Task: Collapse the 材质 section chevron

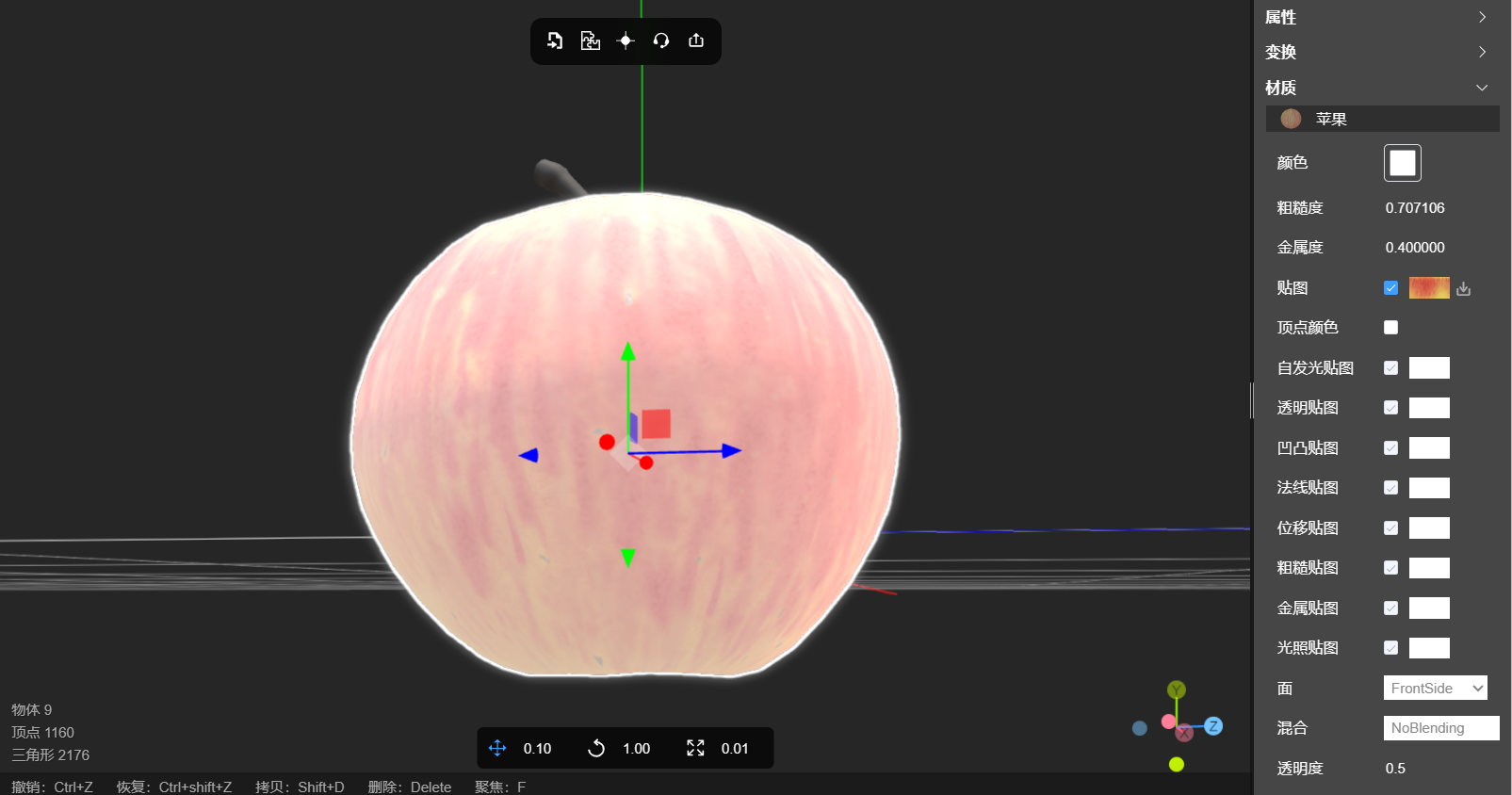Action: pos(1482,88)
